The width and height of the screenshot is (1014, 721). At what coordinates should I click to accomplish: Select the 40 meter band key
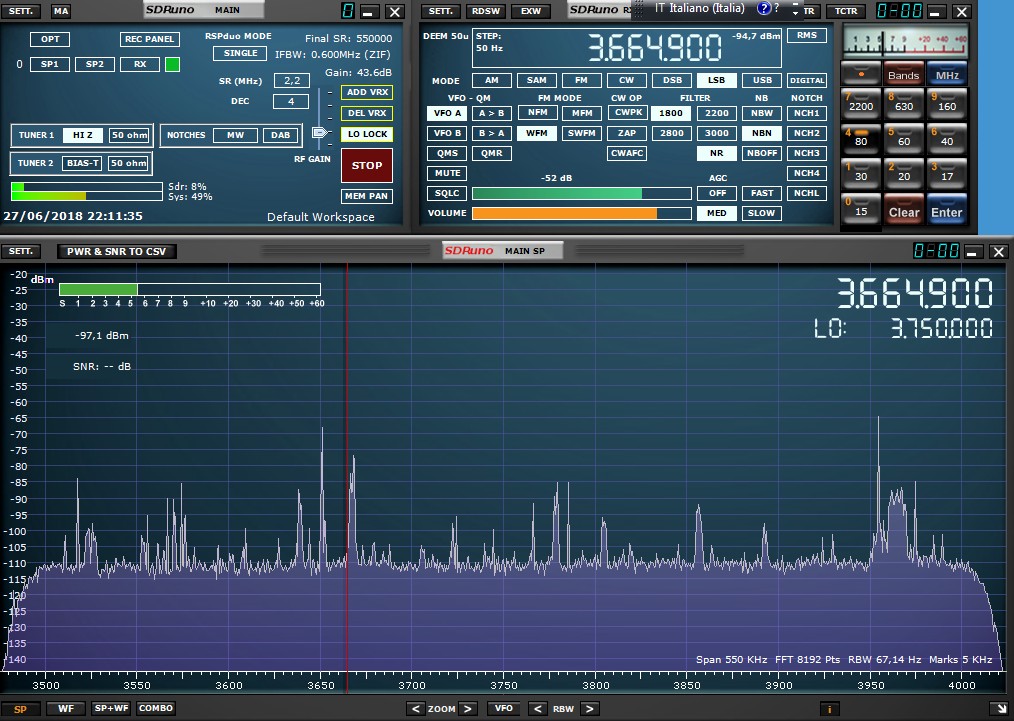(x=947, y=139)
